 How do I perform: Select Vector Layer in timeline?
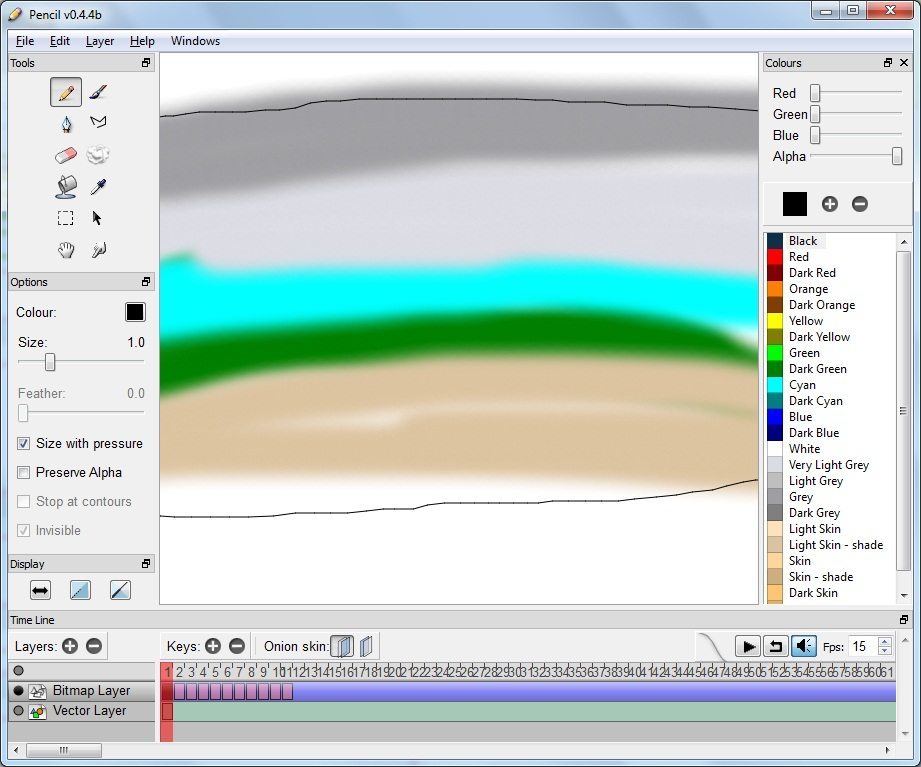click(x=89, y=711)
